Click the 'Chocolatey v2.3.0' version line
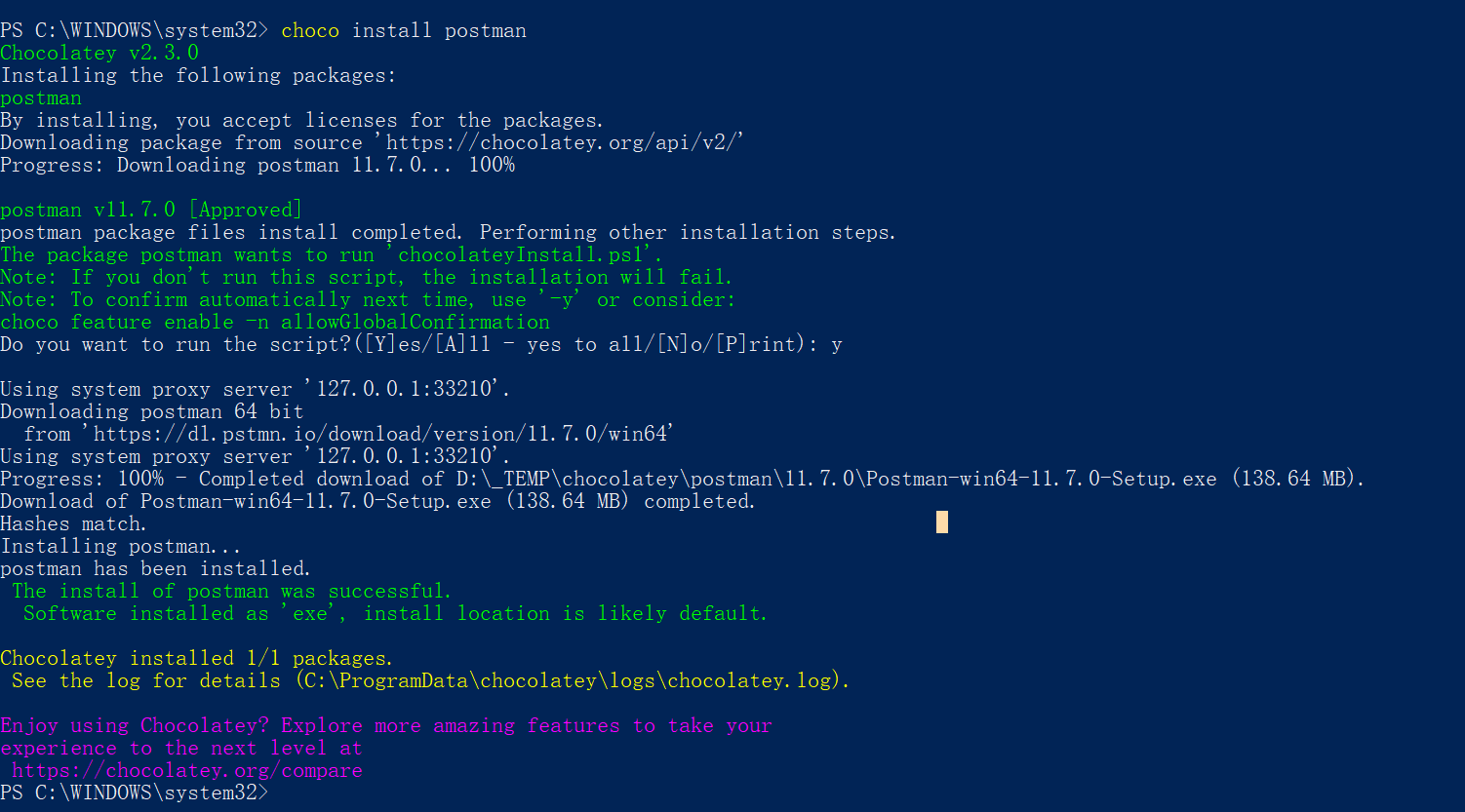Viewport: 1465px width, 812px height. 99,53
